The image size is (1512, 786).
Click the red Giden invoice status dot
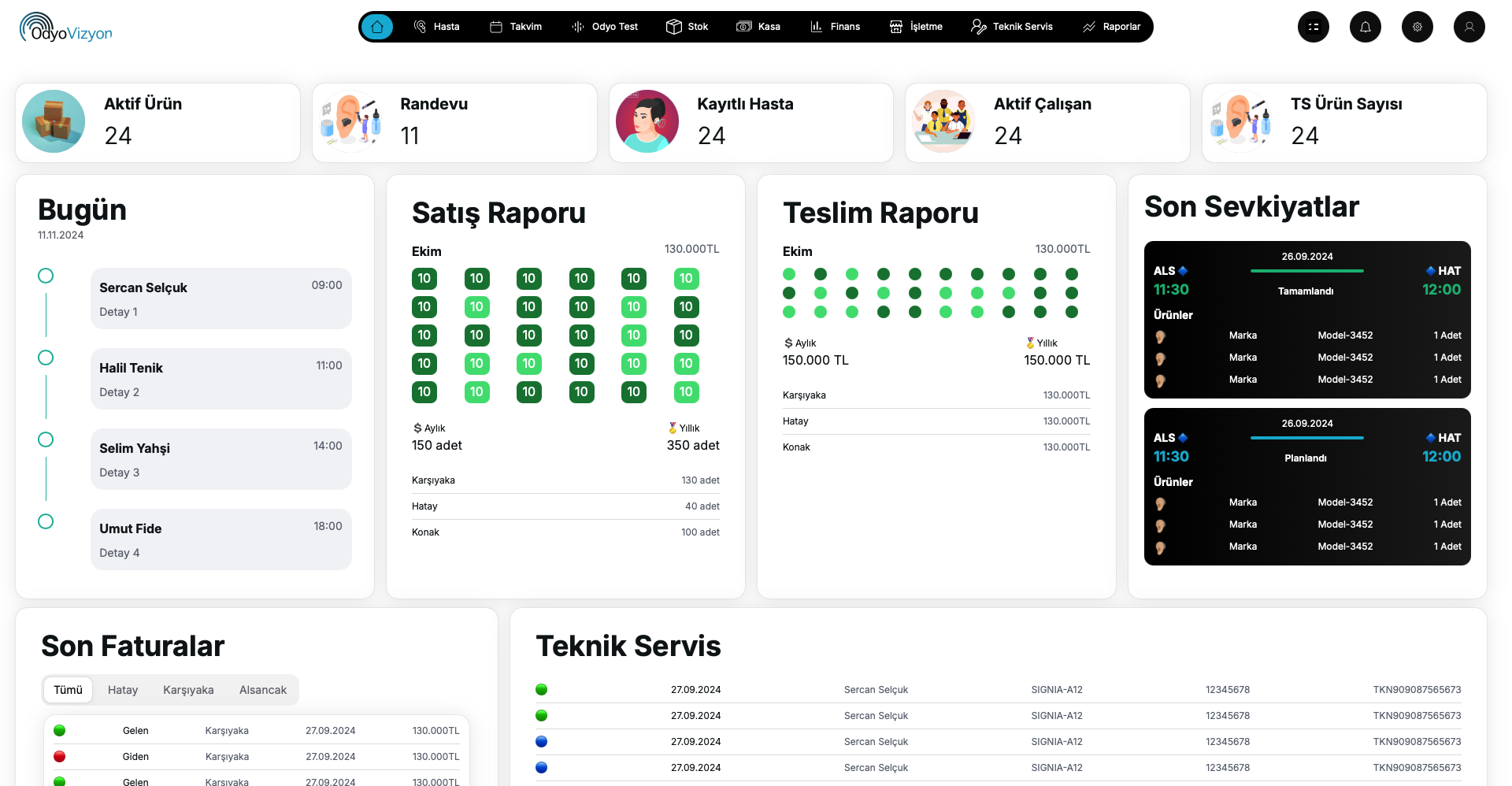pyautogui.click(x=59, y=757)
